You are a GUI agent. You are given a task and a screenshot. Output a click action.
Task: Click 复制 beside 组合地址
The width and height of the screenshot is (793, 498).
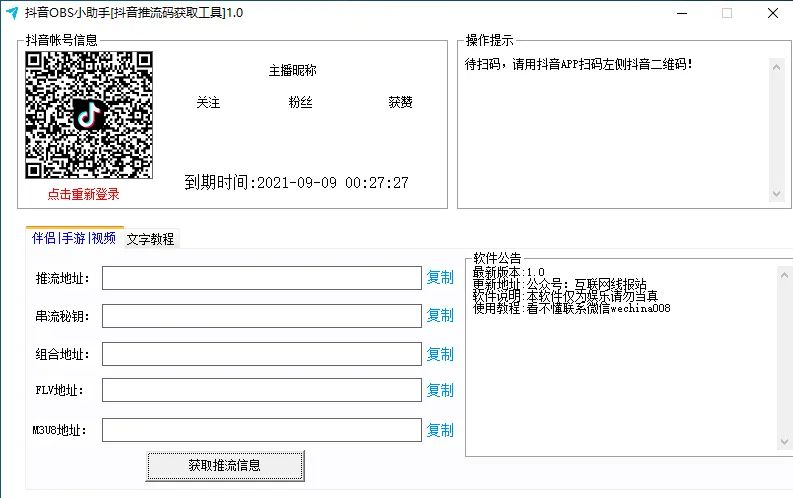click(x=440, y=354)
